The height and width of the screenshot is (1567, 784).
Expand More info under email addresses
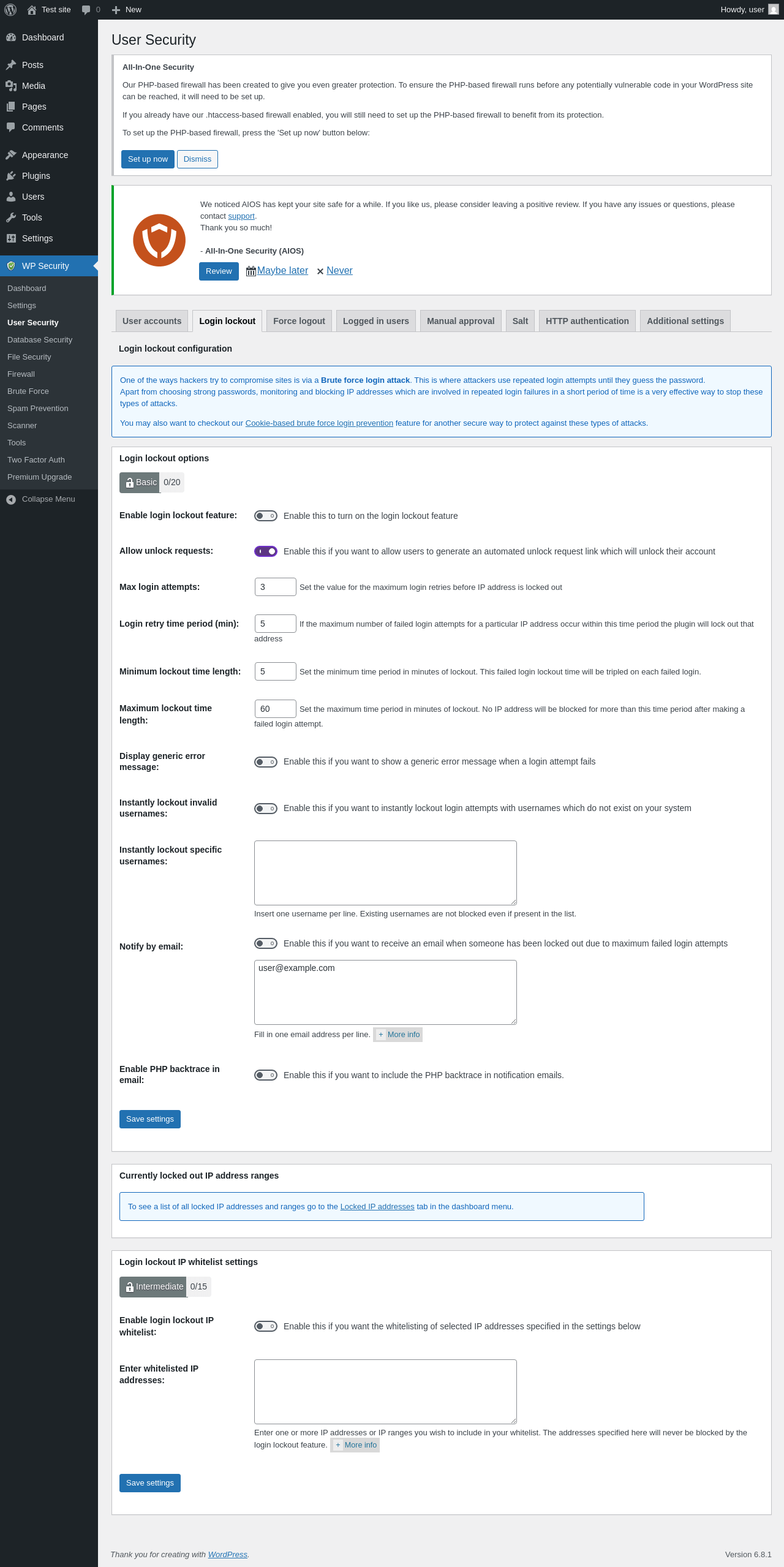398,1035
